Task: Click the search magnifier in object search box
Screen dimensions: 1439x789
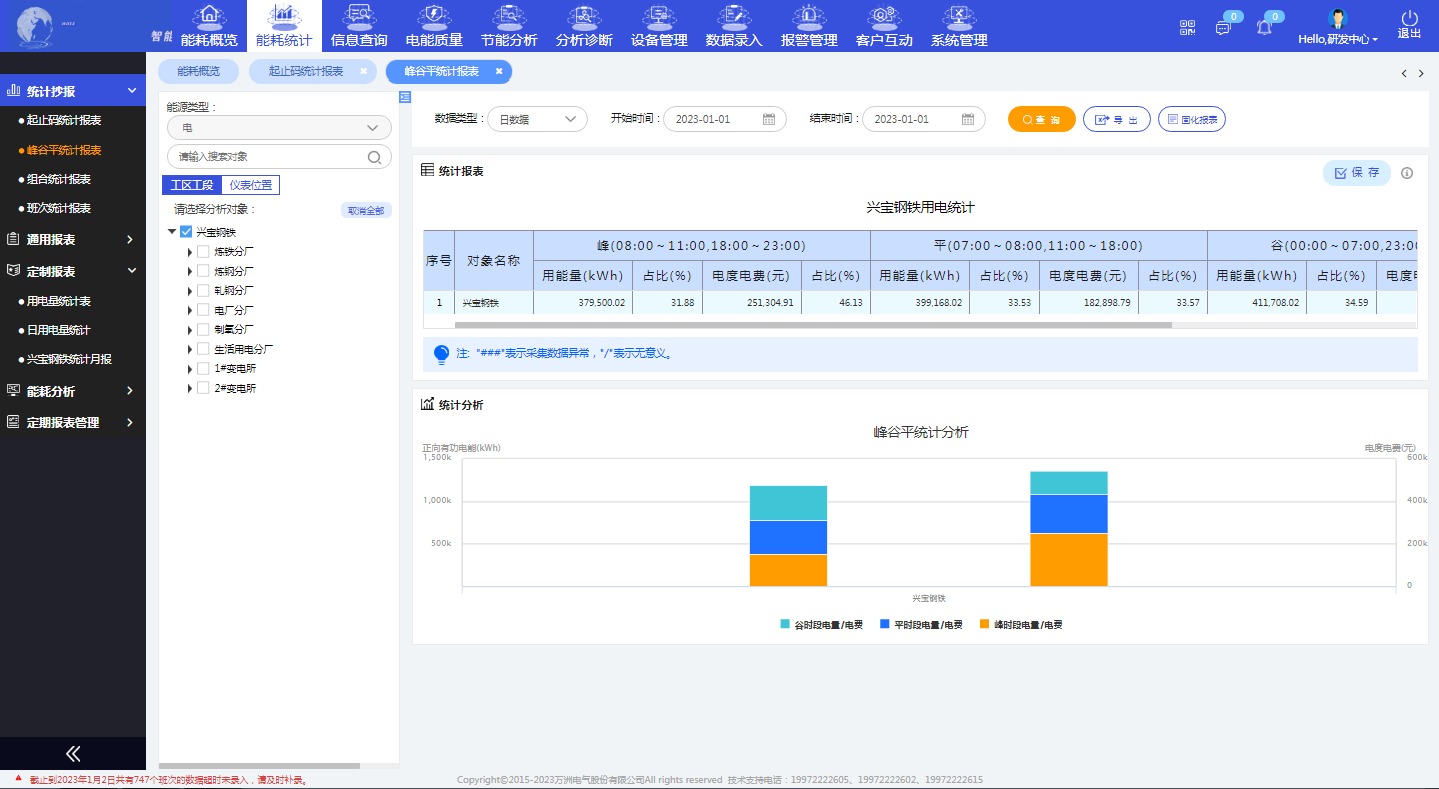Action: tap(374, 157)
